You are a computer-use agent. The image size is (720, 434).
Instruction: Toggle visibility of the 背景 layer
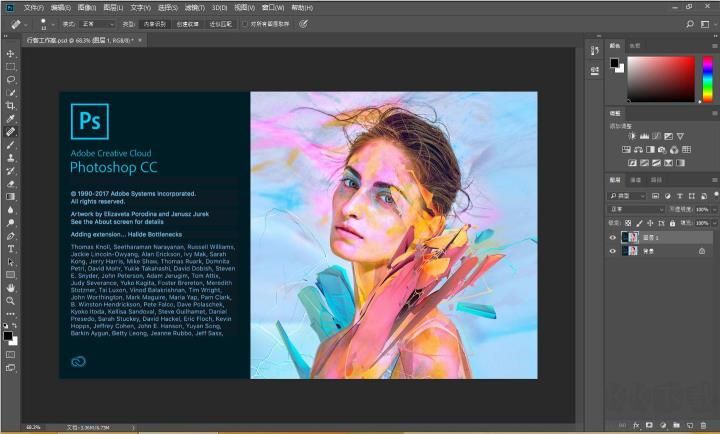(613, 252)
